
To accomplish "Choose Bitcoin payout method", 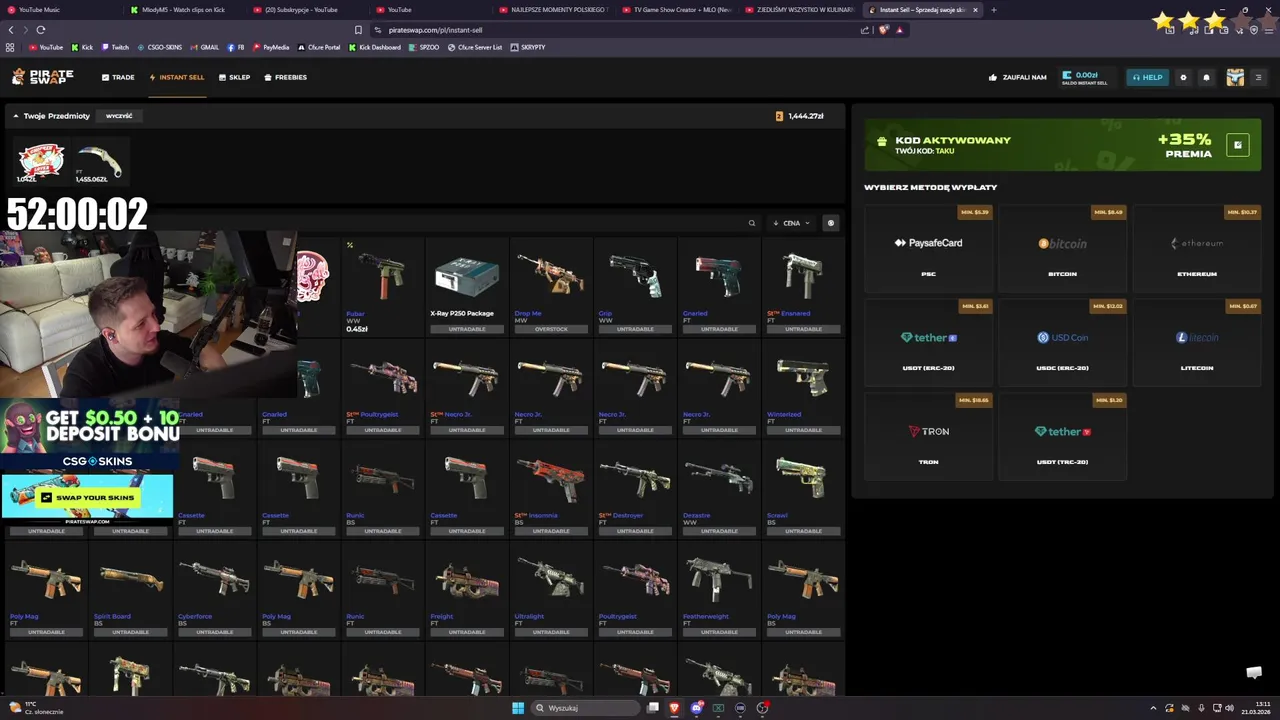I will click(x=1062, y=248).
